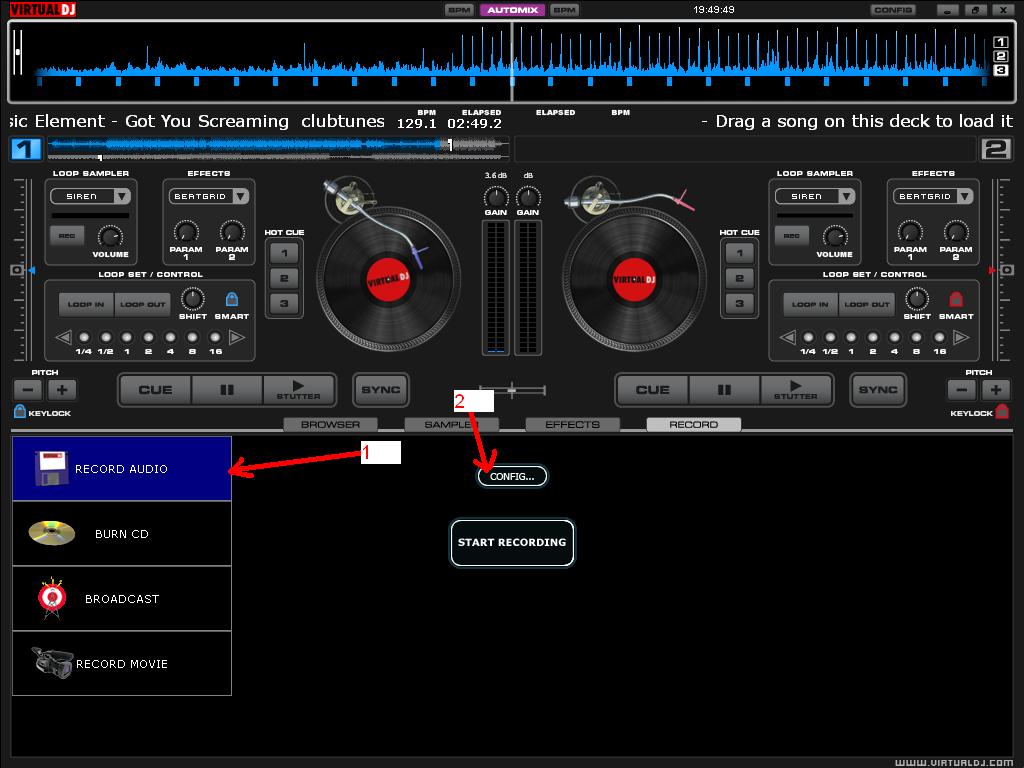This screenshot has width=1024, height=768.
Task: Toggle Automix mode at top
Action: (x=513, y=10)
